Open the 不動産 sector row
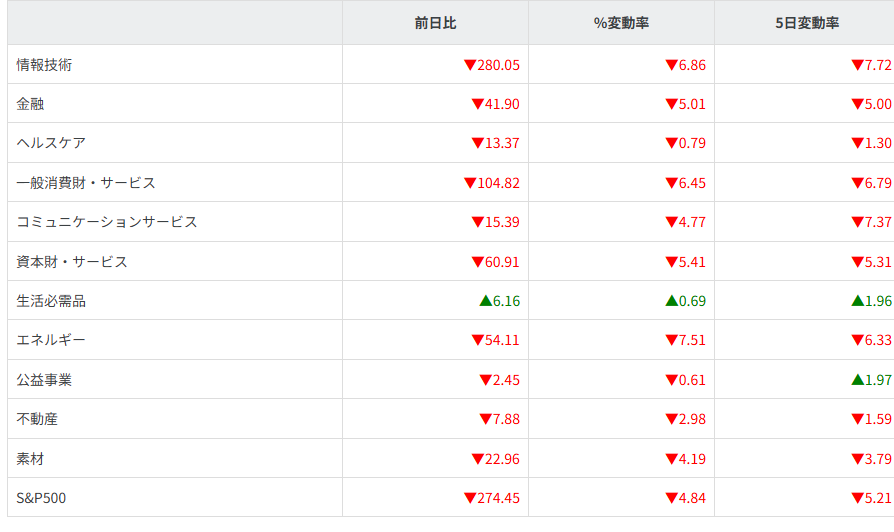 click(x=38, y=419)
